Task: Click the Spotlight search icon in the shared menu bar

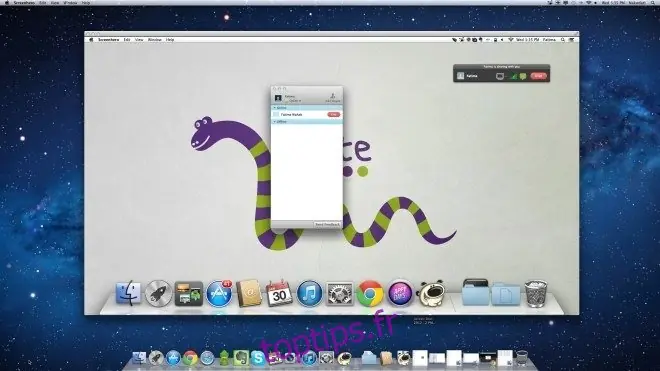Action: point(563,40)
